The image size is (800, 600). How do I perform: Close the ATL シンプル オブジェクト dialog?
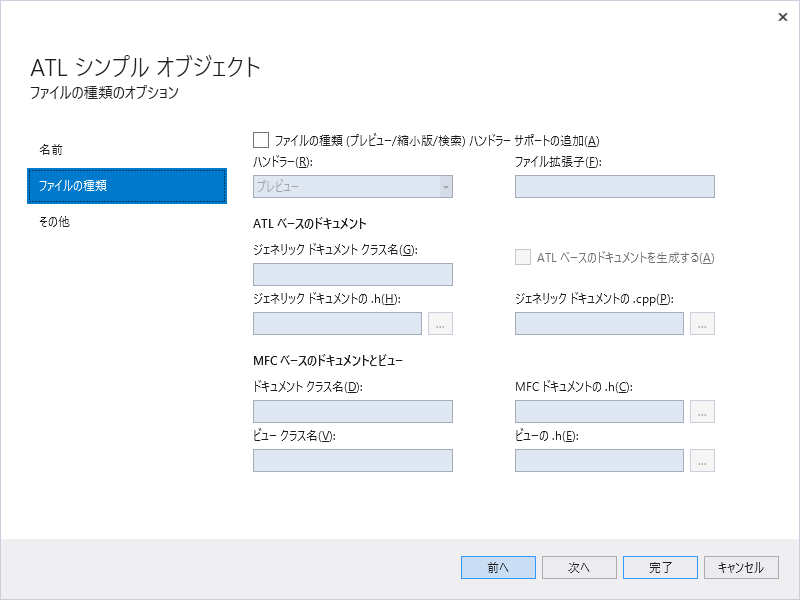point(783,17)
